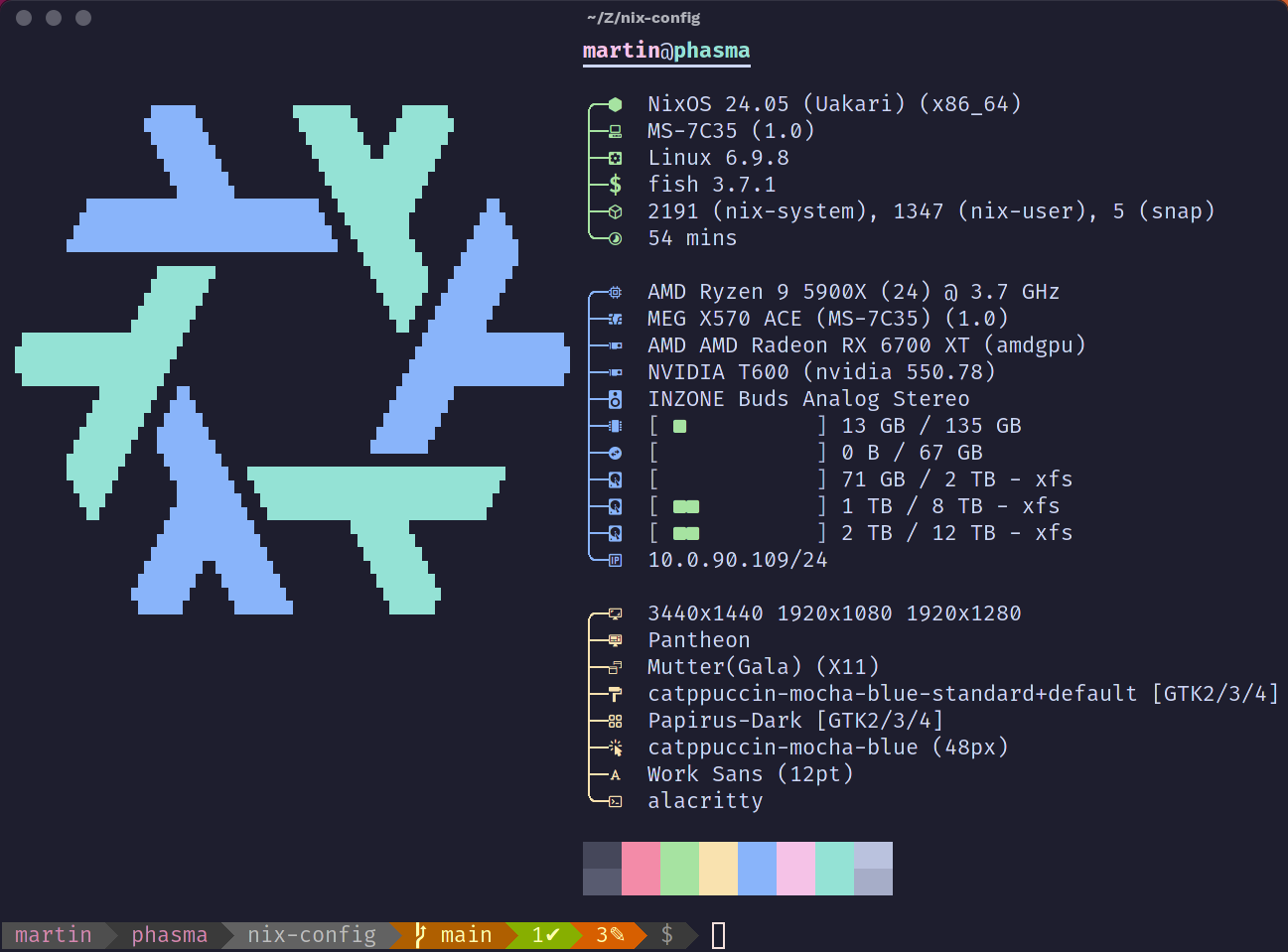The width and height of the screenshot is (1288, 952).
Task: Click the motherboard icon beside MEG X570 ACE
Action: (x=615, y=319)
